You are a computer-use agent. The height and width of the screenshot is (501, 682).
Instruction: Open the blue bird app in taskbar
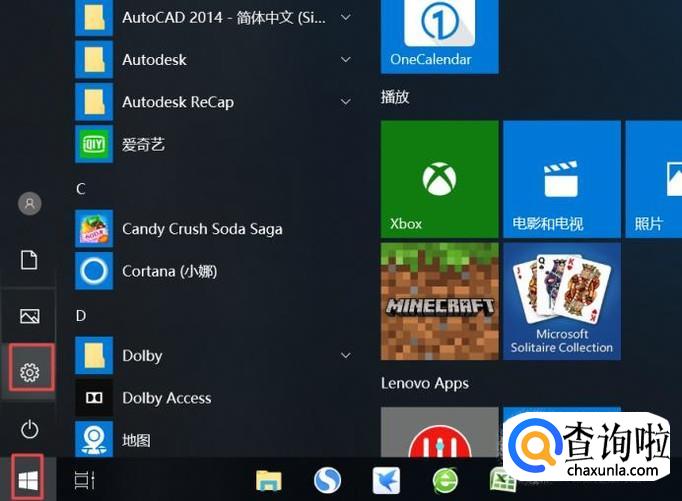386,480
